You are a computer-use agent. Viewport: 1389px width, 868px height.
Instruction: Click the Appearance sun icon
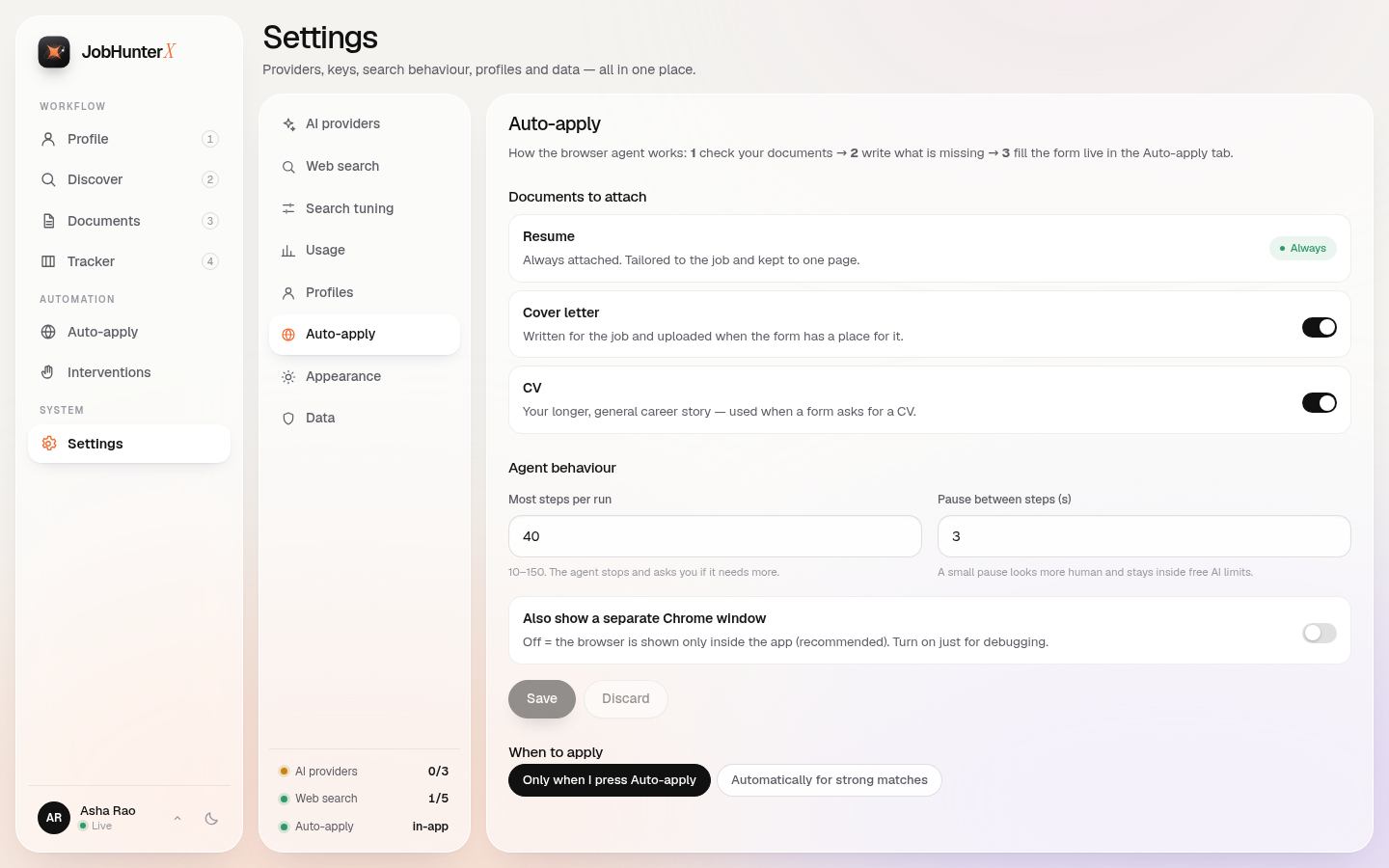click(288, 377)
